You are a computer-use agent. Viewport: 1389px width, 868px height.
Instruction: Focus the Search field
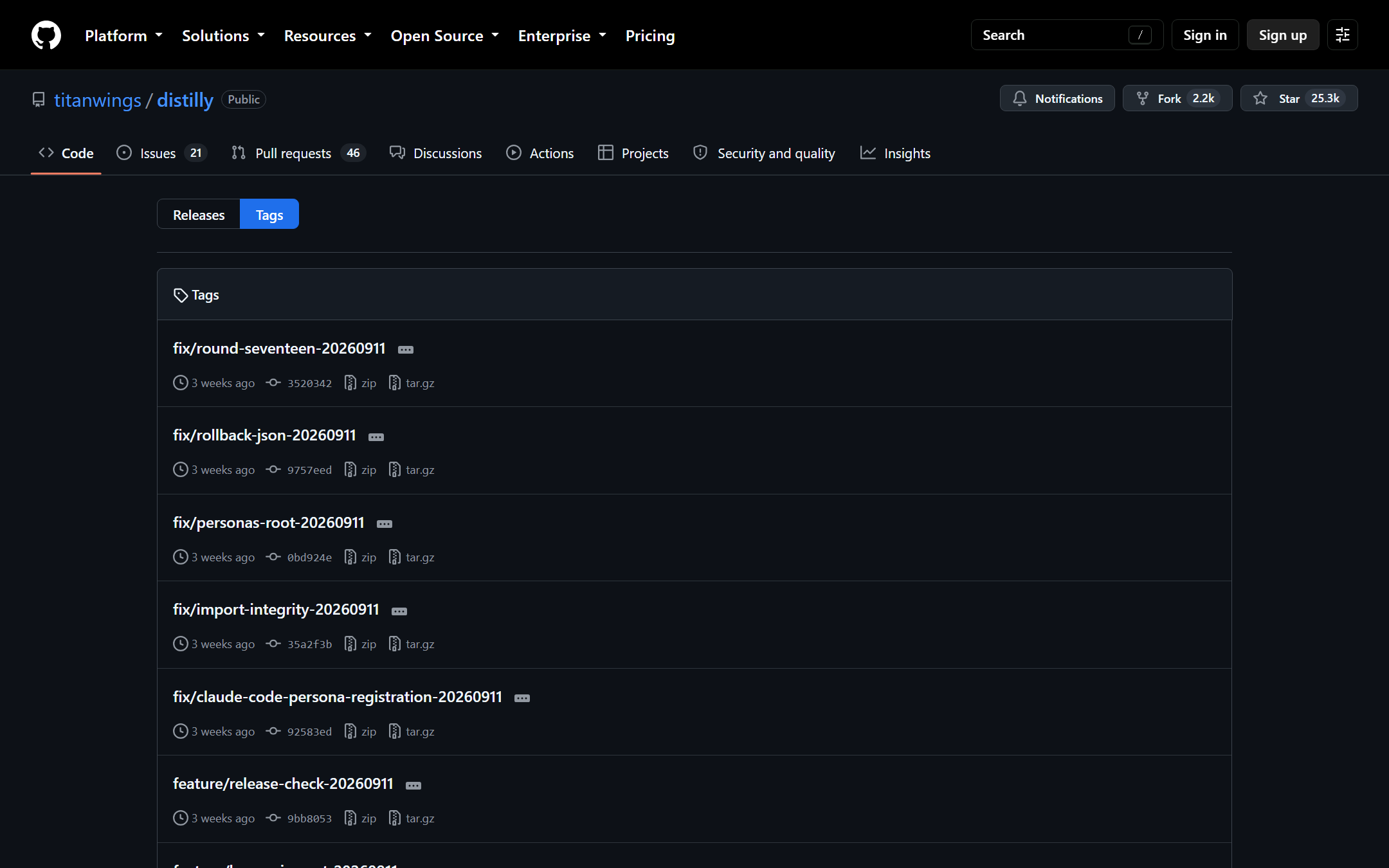coord(1067,35)
